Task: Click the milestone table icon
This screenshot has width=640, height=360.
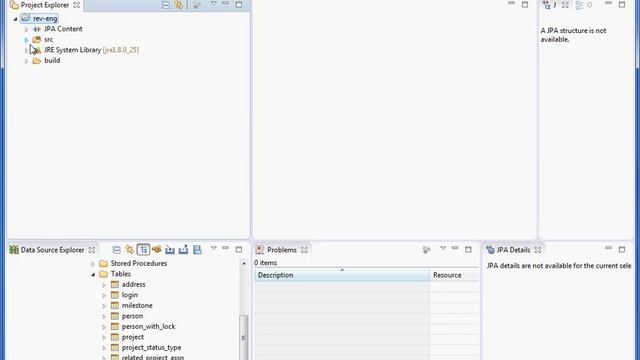Action: pyautogui.click(x=115, y=305)
